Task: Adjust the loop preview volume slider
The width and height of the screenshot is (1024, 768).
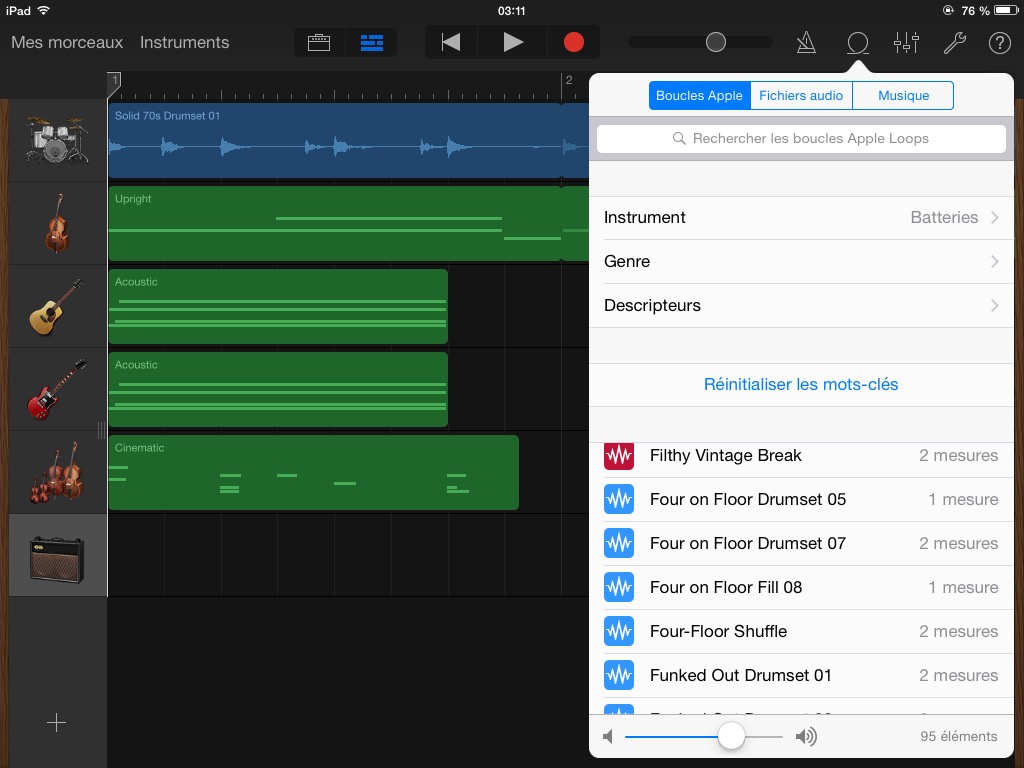Action: pyautogui.click(x=731, y=737)
